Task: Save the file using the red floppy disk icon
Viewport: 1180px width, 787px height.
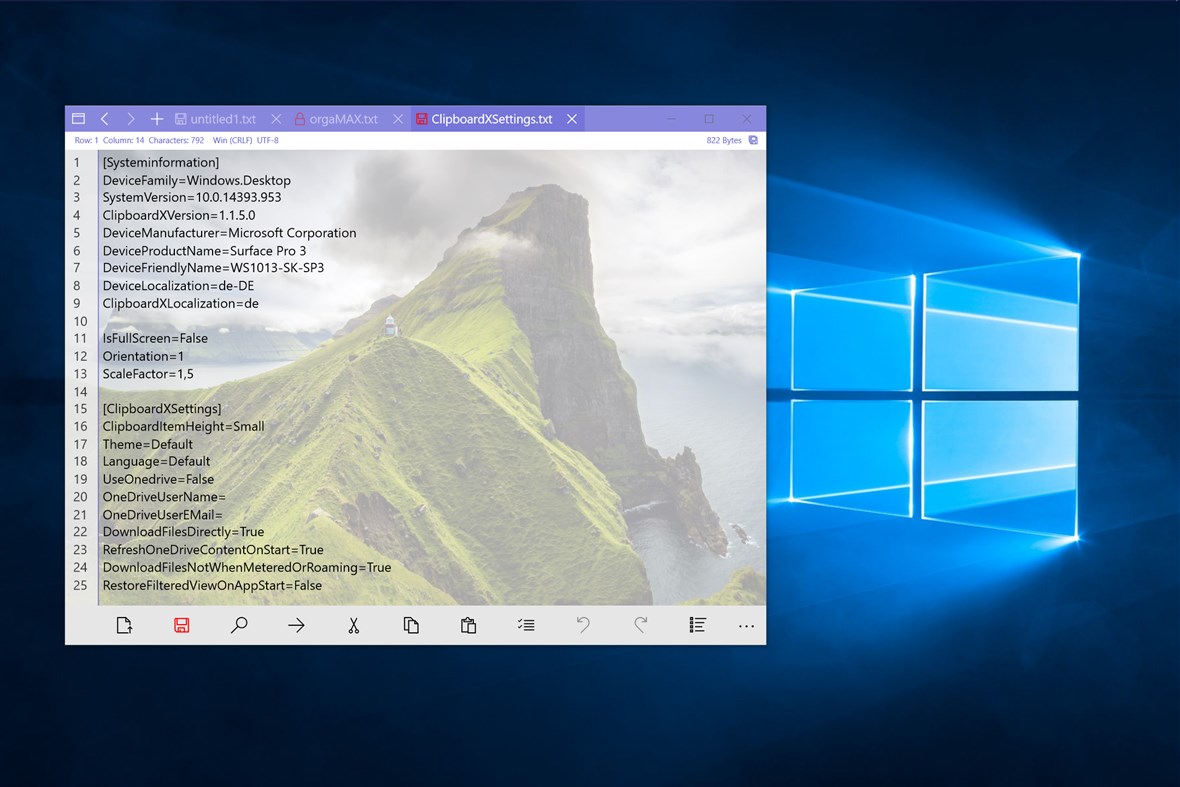Action: coord(181,624)
